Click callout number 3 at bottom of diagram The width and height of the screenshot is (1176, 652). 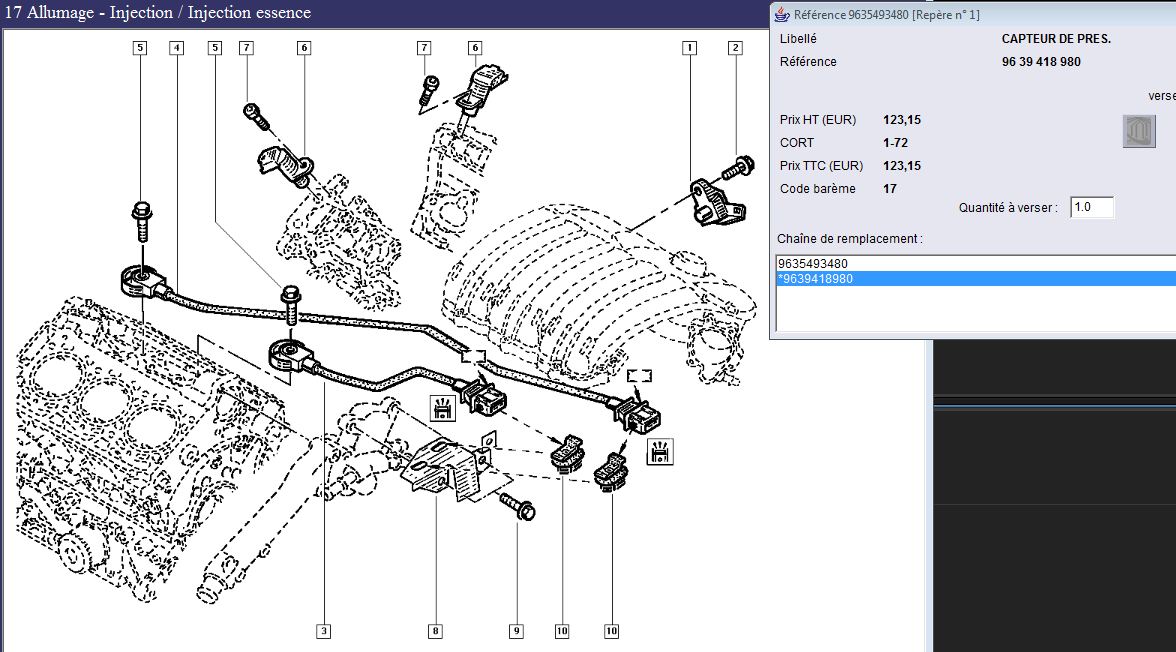[x=323, y=631]
